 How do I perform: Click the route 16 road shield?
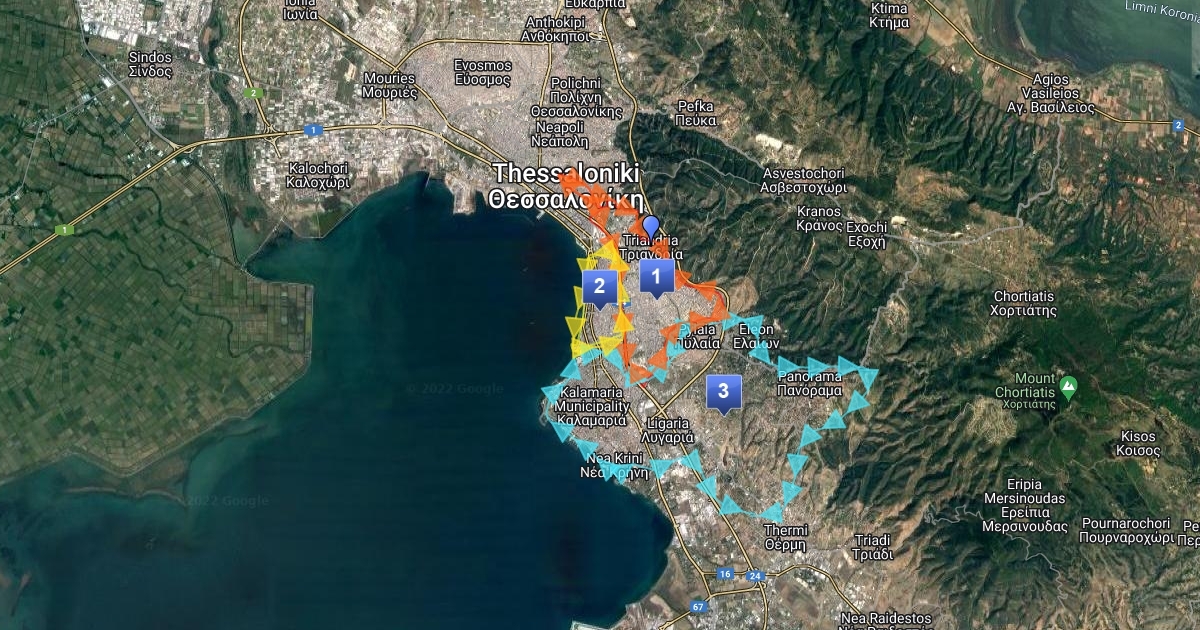coord(726,575)
